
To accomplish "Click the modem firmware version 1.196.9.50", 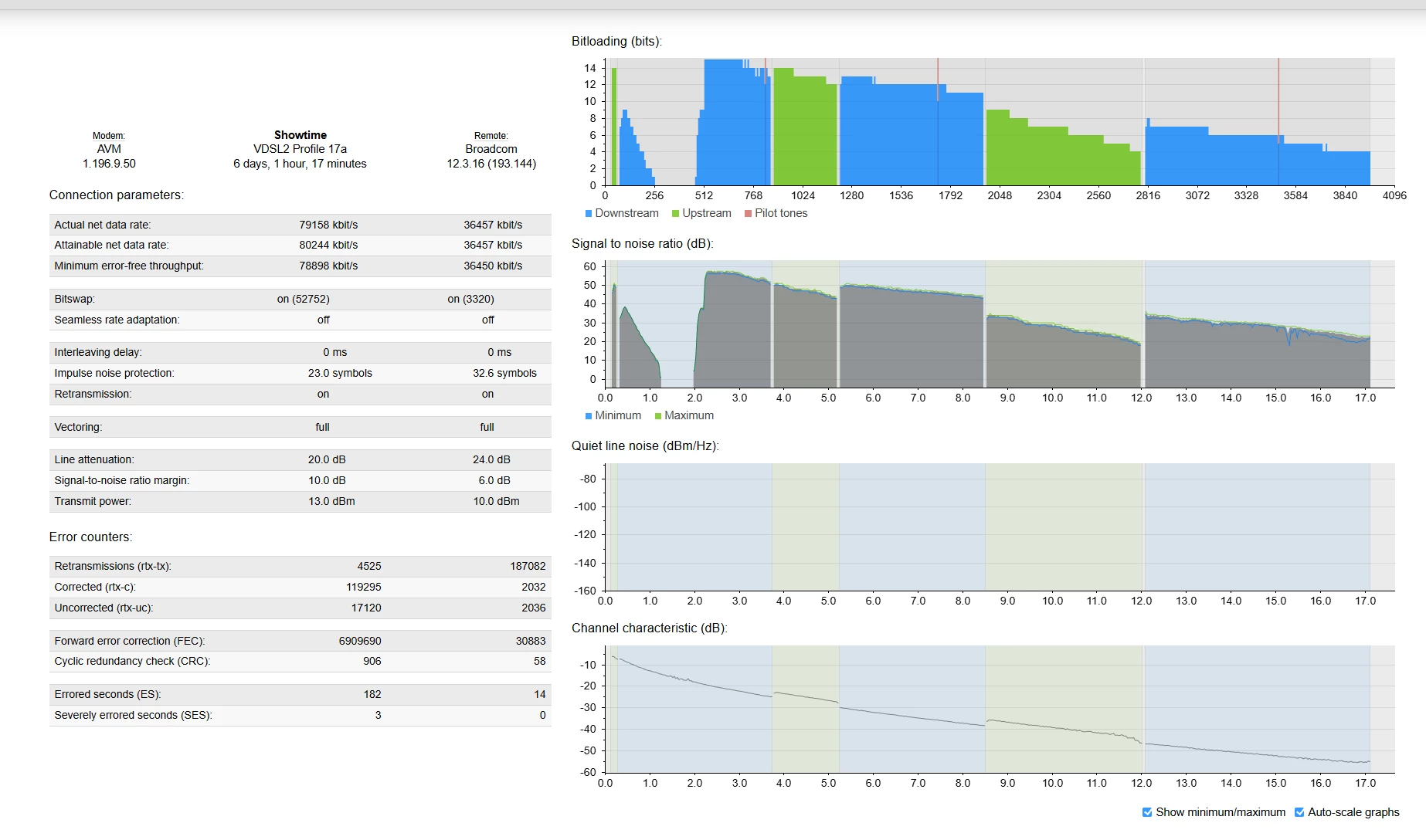I will point(109,164).
